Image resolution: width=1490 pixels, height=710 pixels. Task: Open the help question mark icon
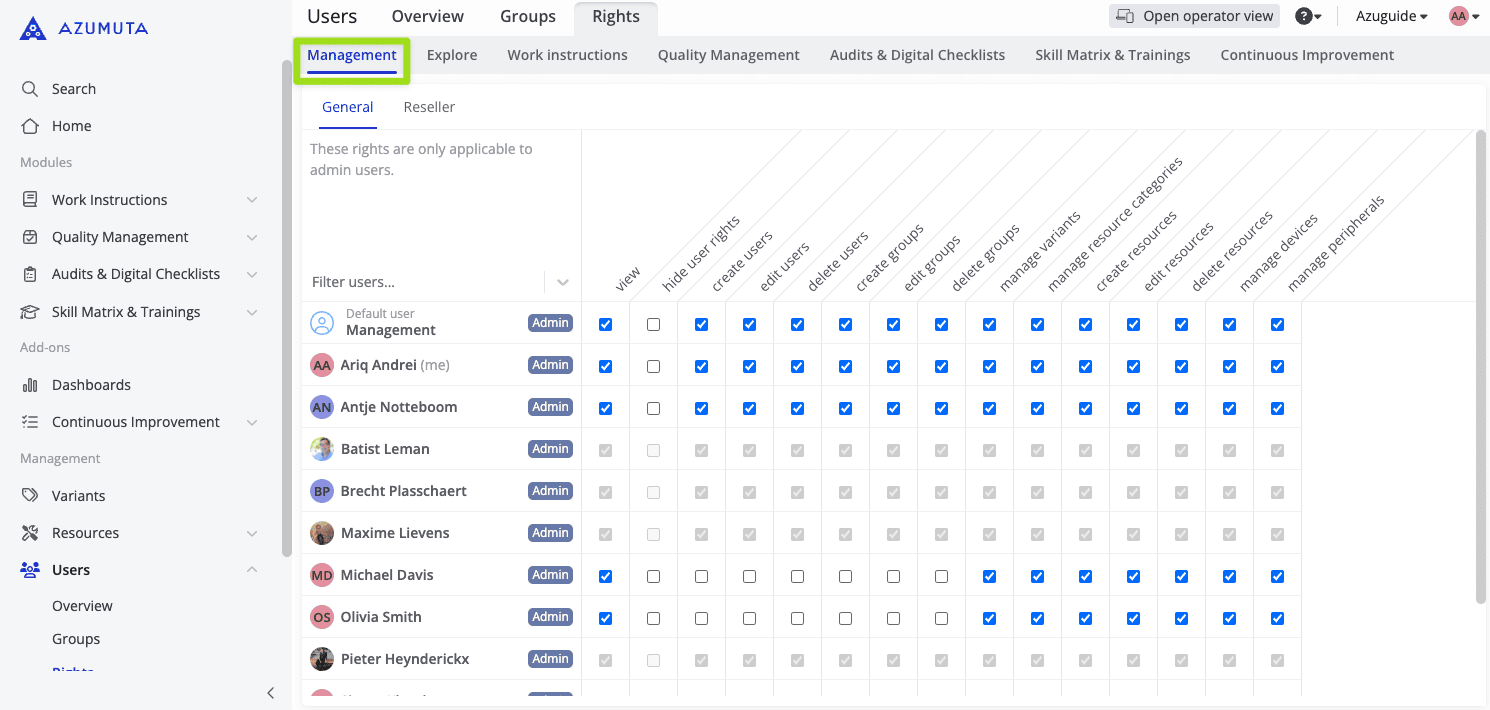click(1305, 16)
